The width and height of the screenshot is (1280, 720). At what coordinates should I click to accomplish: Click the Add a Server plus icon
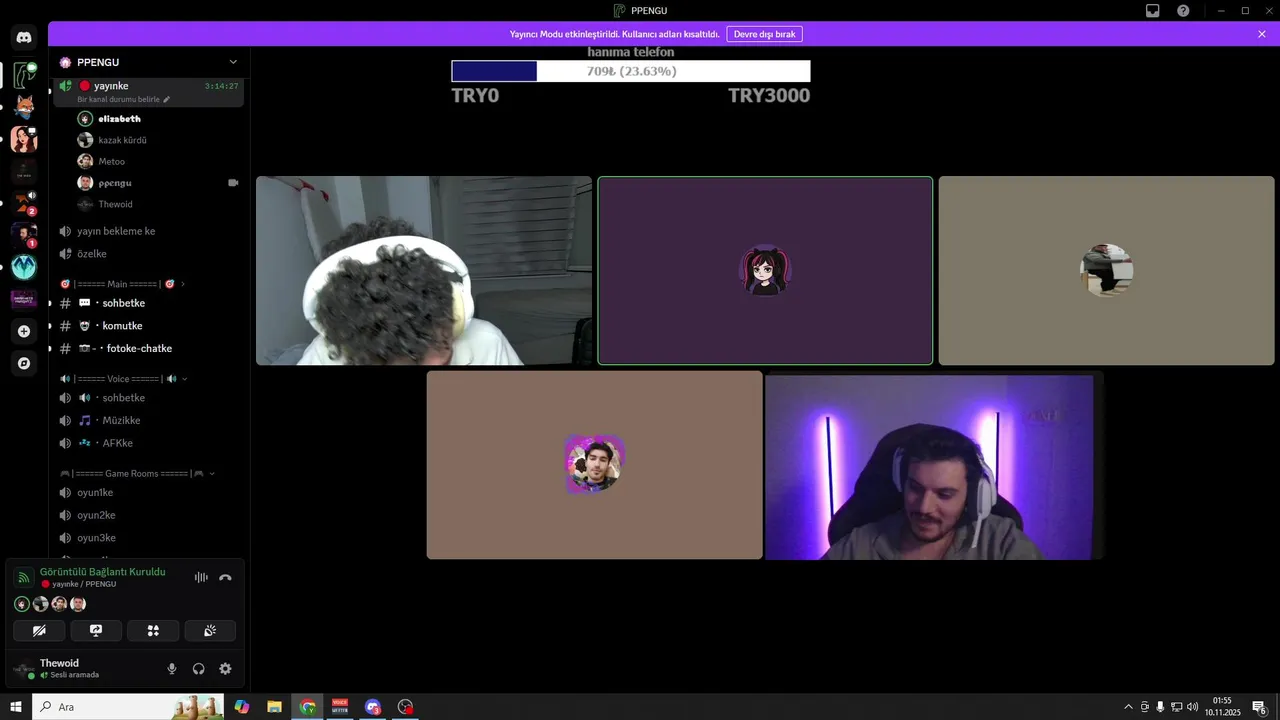click(x=24, y=331)
